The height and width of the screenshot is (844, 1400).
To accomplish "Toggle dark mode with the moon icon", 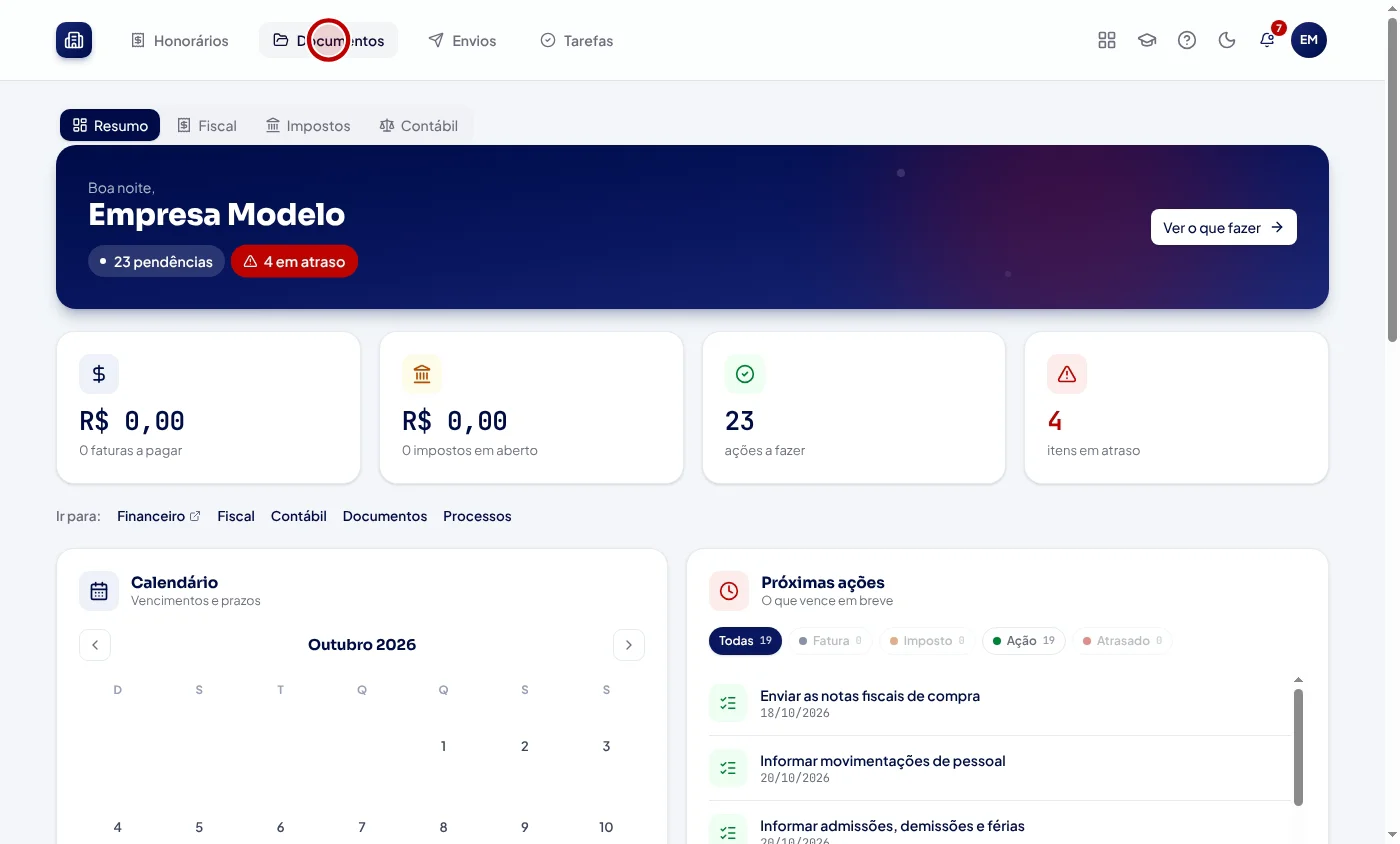I will click(1227, 40).
